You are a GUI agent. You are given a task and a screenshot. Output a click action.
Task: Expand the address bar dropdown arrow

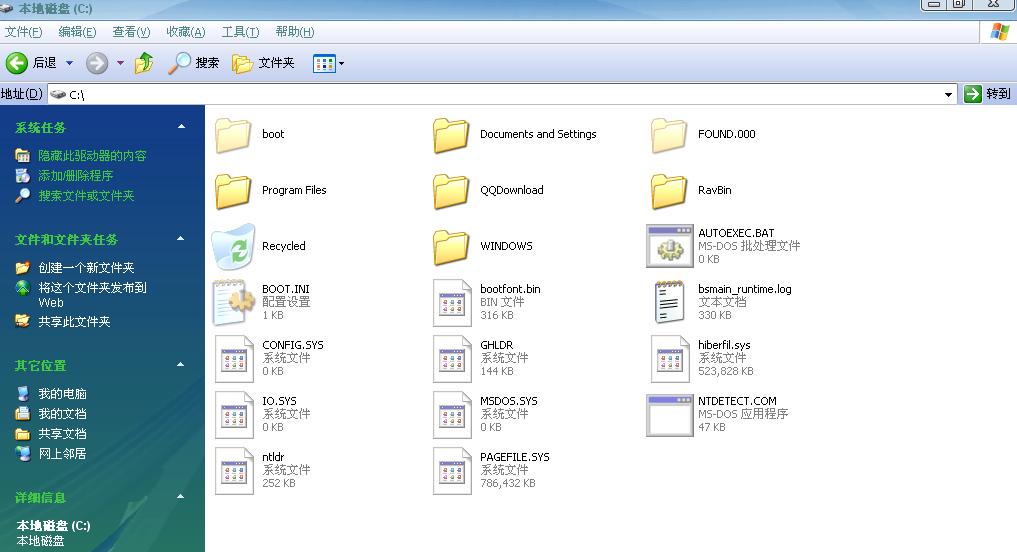click(x=948, y=94)
